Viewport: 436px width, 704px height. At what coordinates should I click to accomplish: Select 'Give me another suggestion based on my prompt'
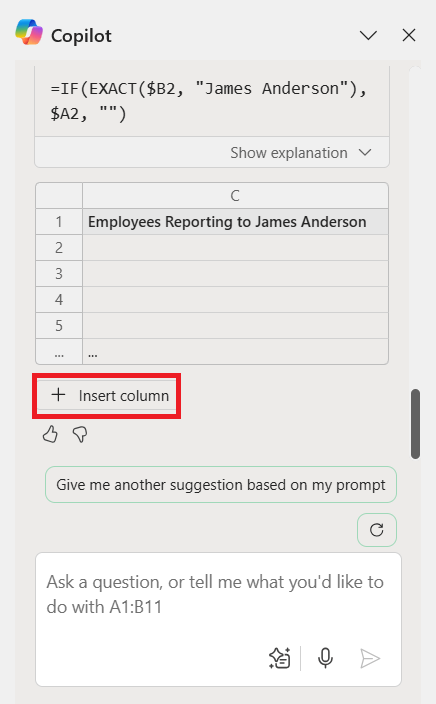pyautogui.click(x=220, y=484)
